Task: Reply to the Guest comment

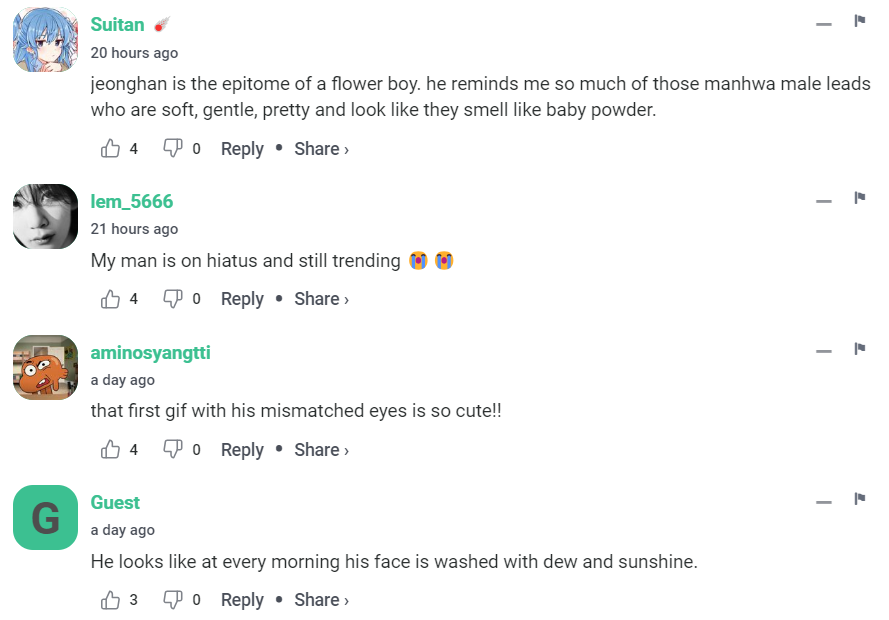Action: click(242, 600)
